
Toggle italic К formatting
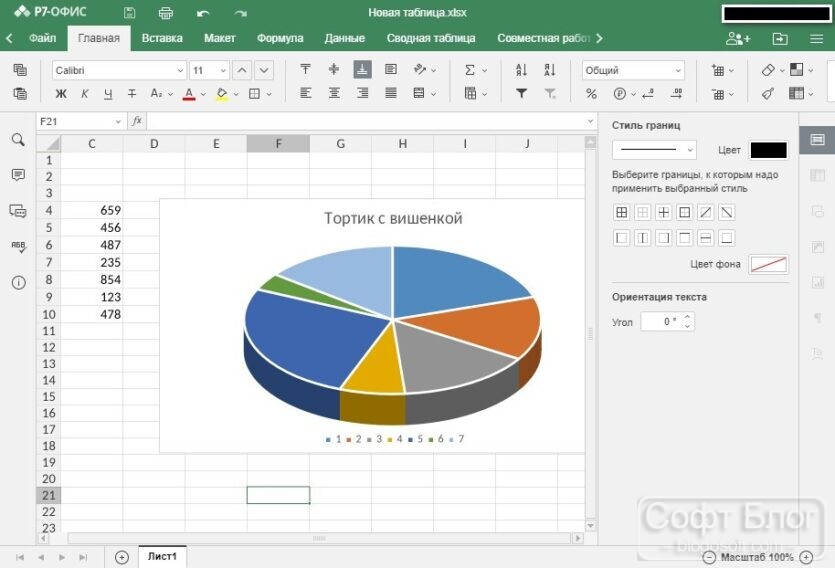(x=84, y=94)
